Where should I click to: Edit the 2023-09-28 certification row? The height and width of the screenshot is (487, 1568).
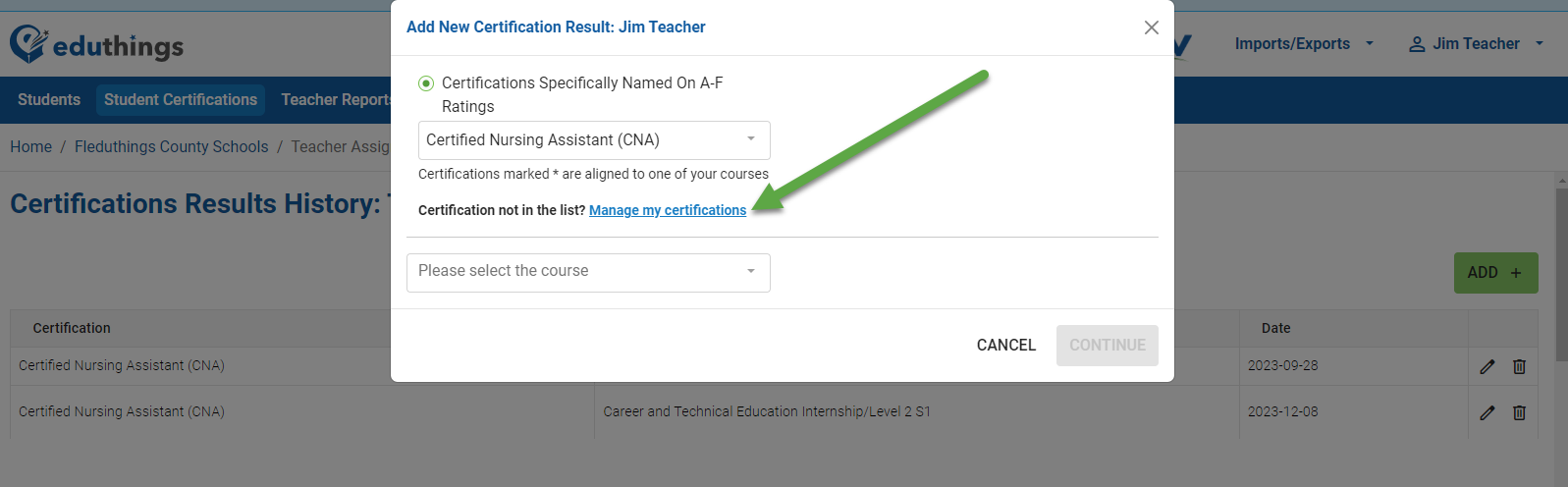tap(1487, 366)
